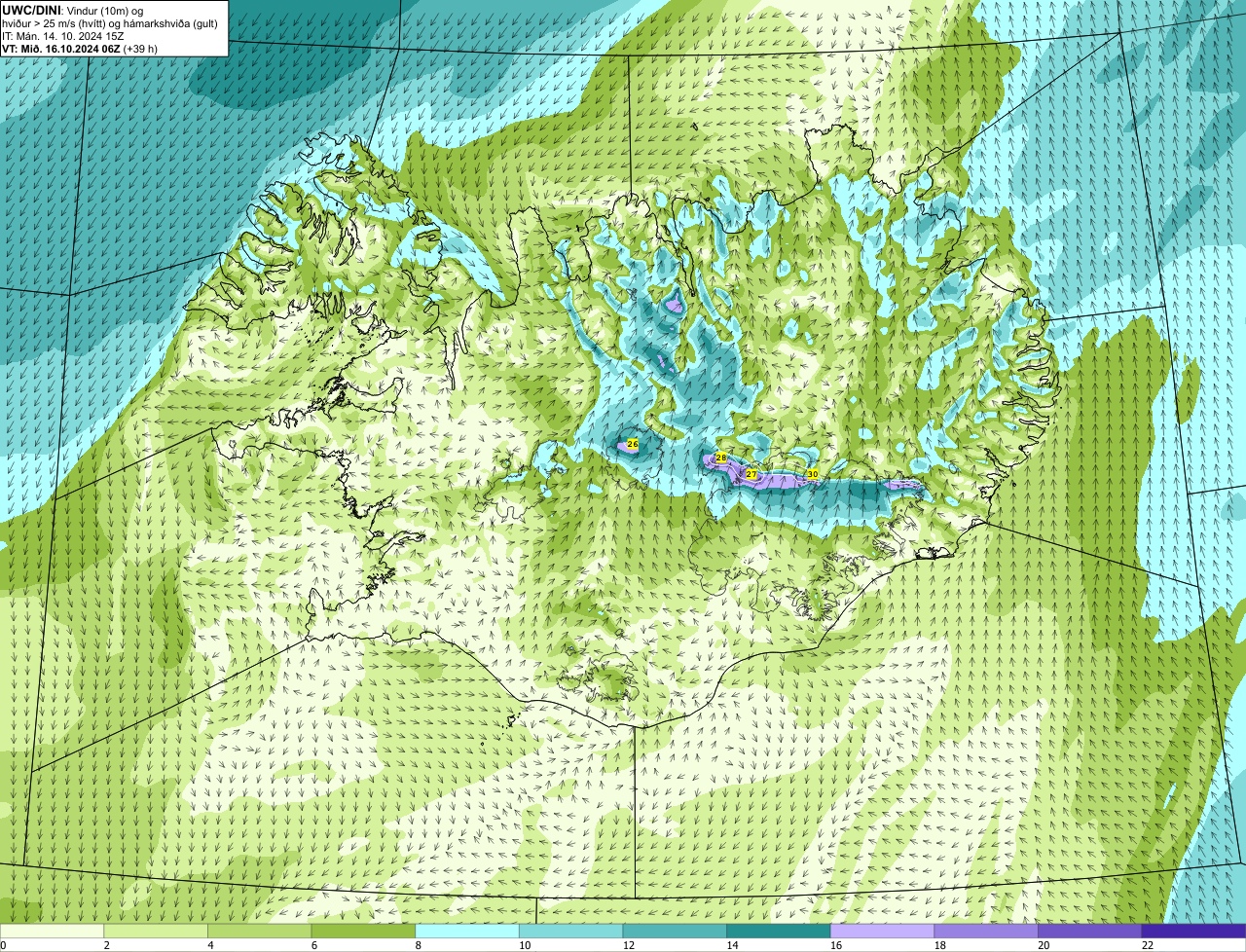The height and width of the screenshot is (952, 1246).
Task: Pick the light lavender 16–18 scale swatch
Action: pos(883,931)
